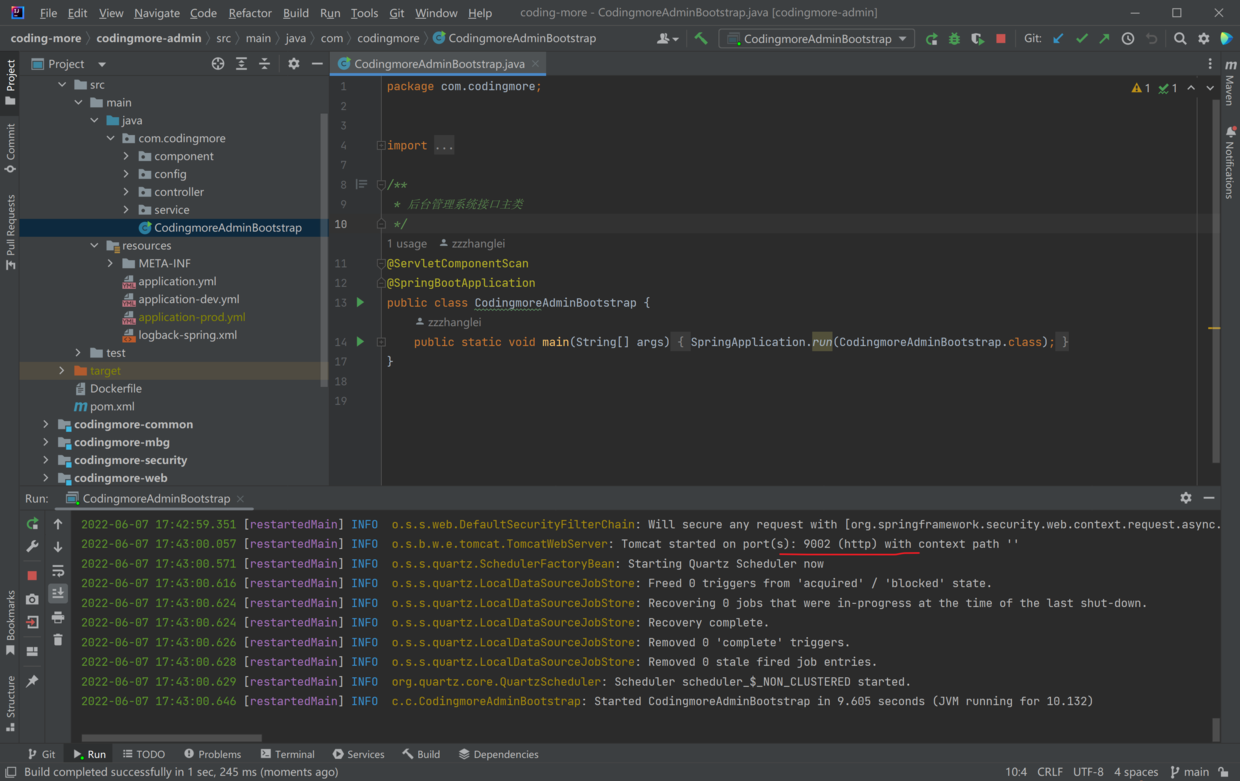Start debugging with the green bug icon
Screen dimensions: 1240x781
(x=954, y=39)
